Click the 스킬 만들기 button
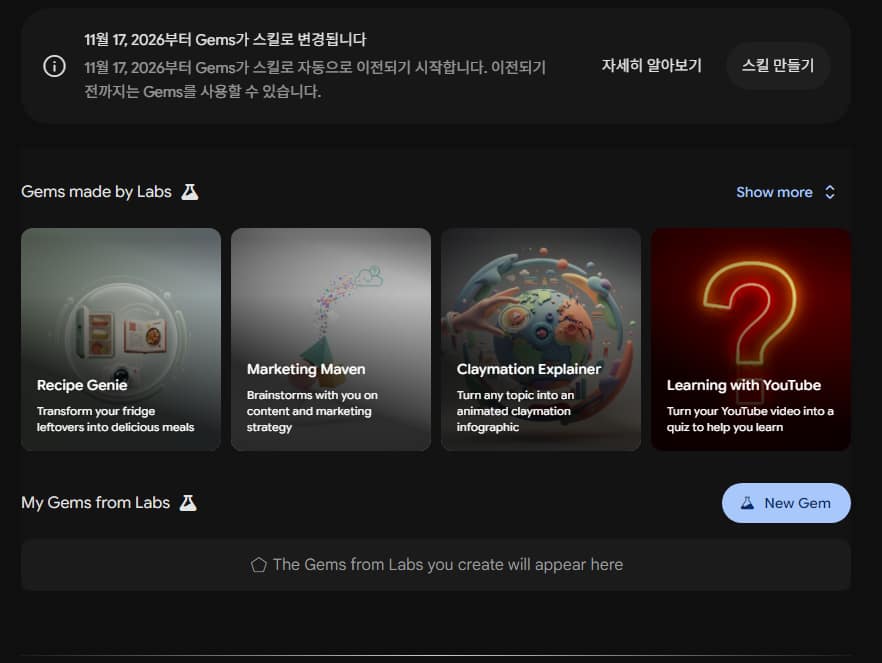Image resolution: width=882 pixels, height=663 pixels. pyautogui.click(x=778, y=66)
